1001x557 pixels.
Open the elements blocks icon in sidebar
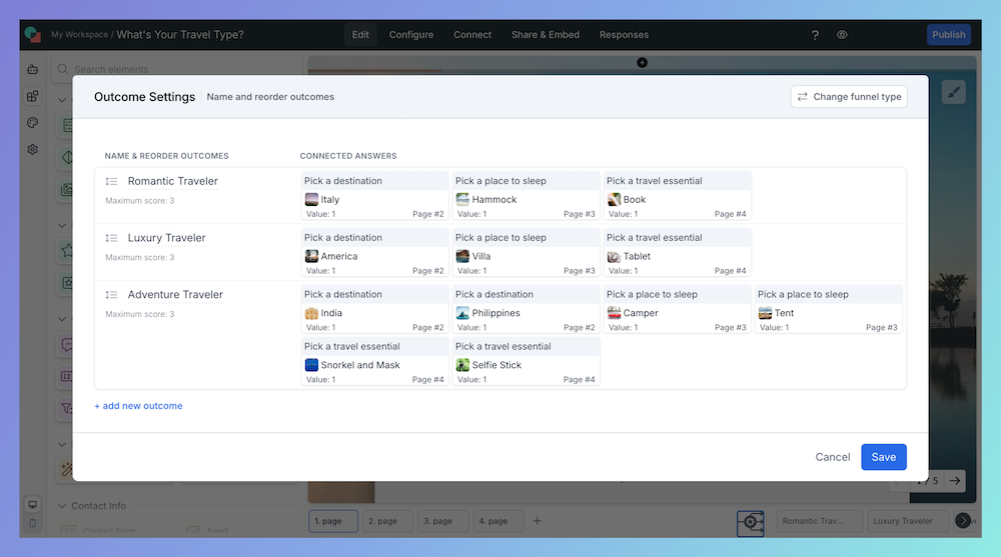(x=32, y=96)
